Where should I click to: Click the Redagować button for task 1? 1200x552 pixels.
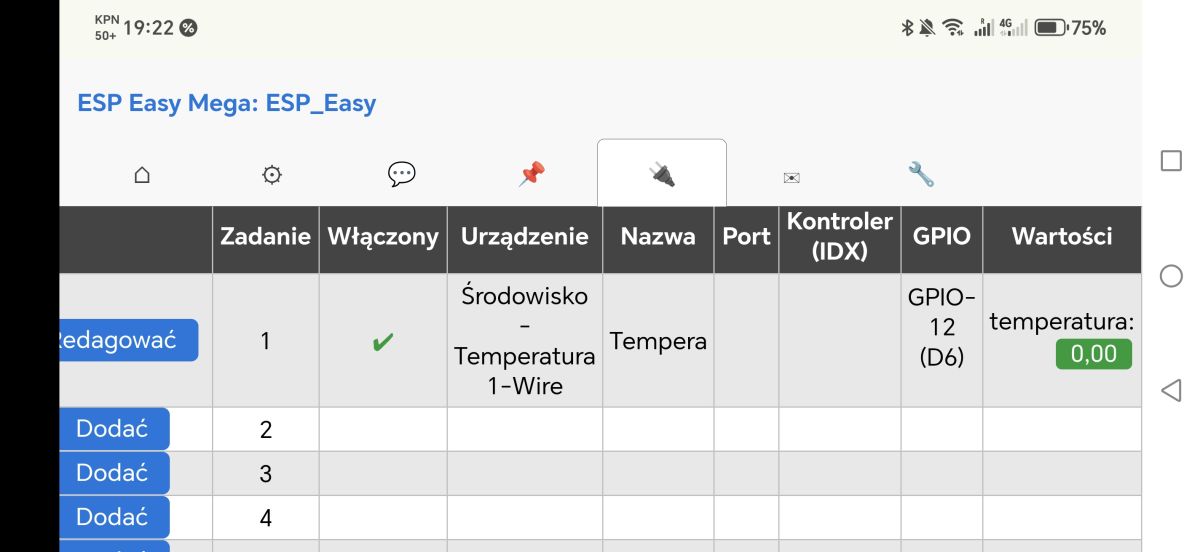click(x=129, y=340)
